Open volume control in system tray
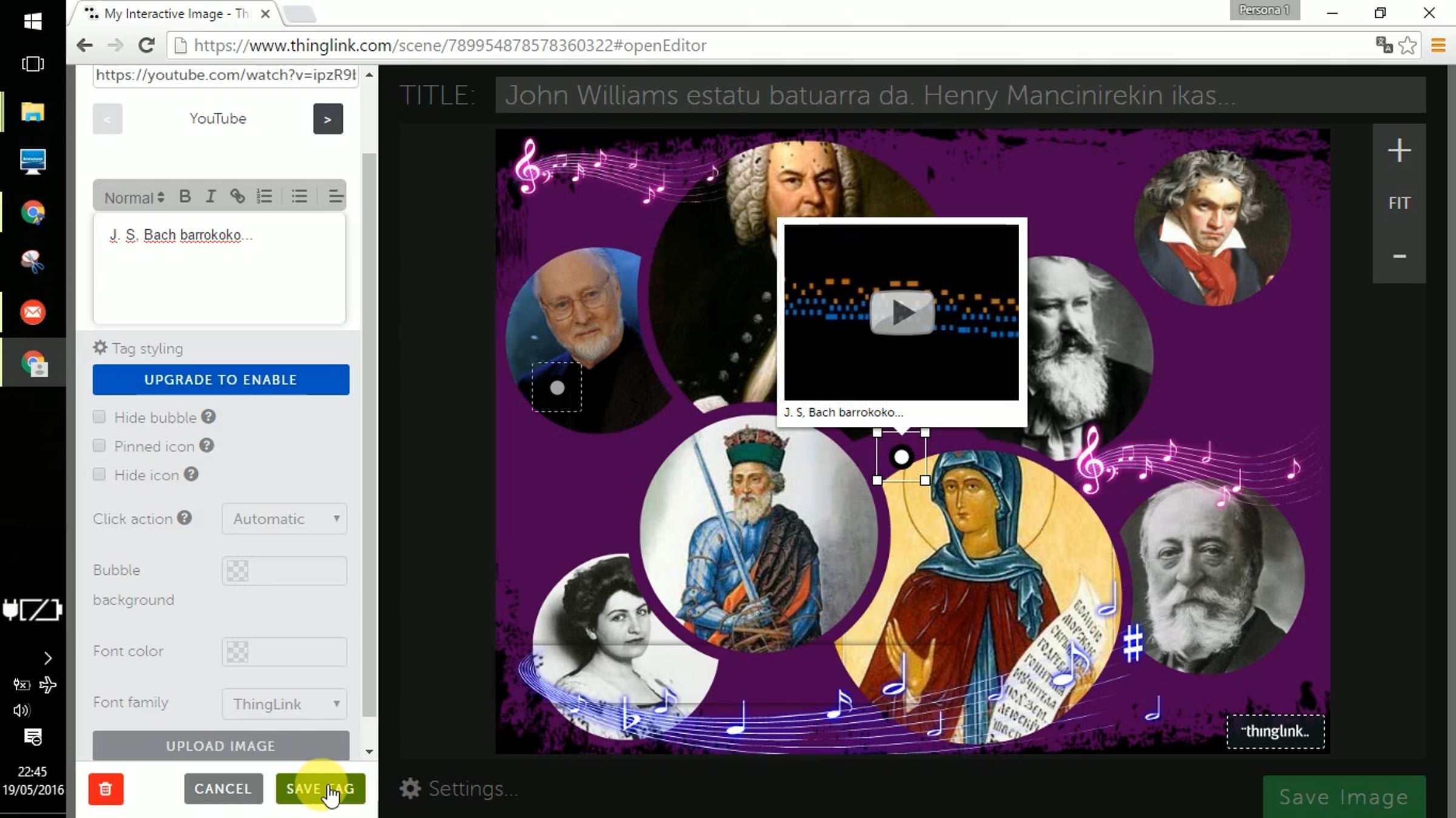The image size is (1456, 818). [x=21, y=711]
